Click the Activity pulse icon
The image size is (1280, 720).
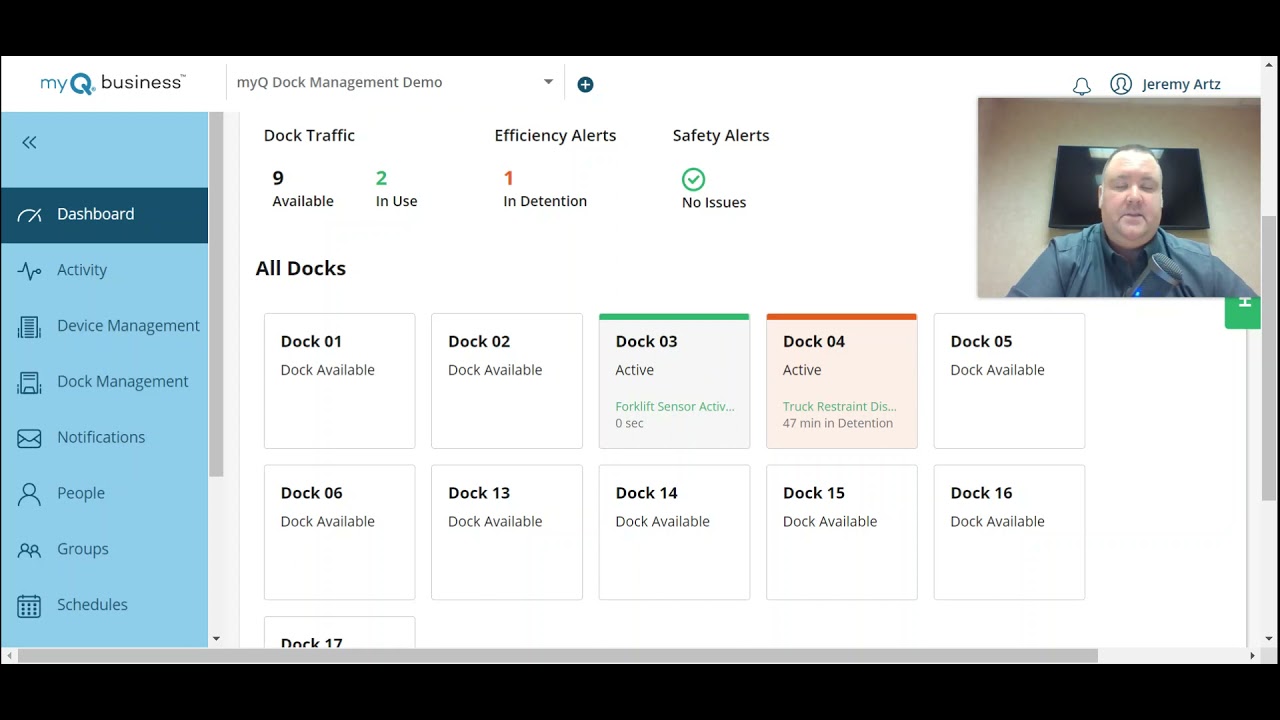point(29,271)
